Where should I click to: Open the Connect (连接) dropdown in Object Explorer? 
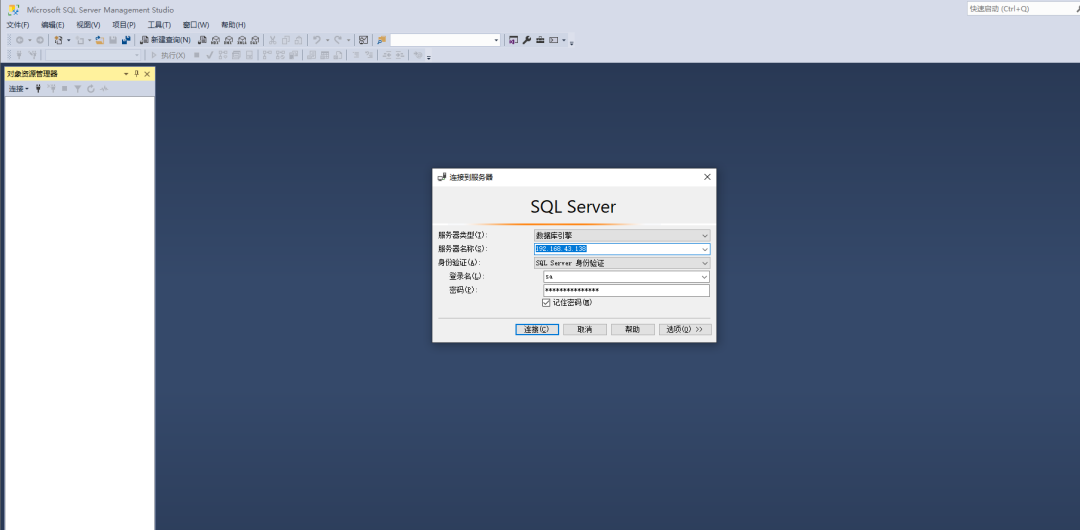tap(19, 88)
